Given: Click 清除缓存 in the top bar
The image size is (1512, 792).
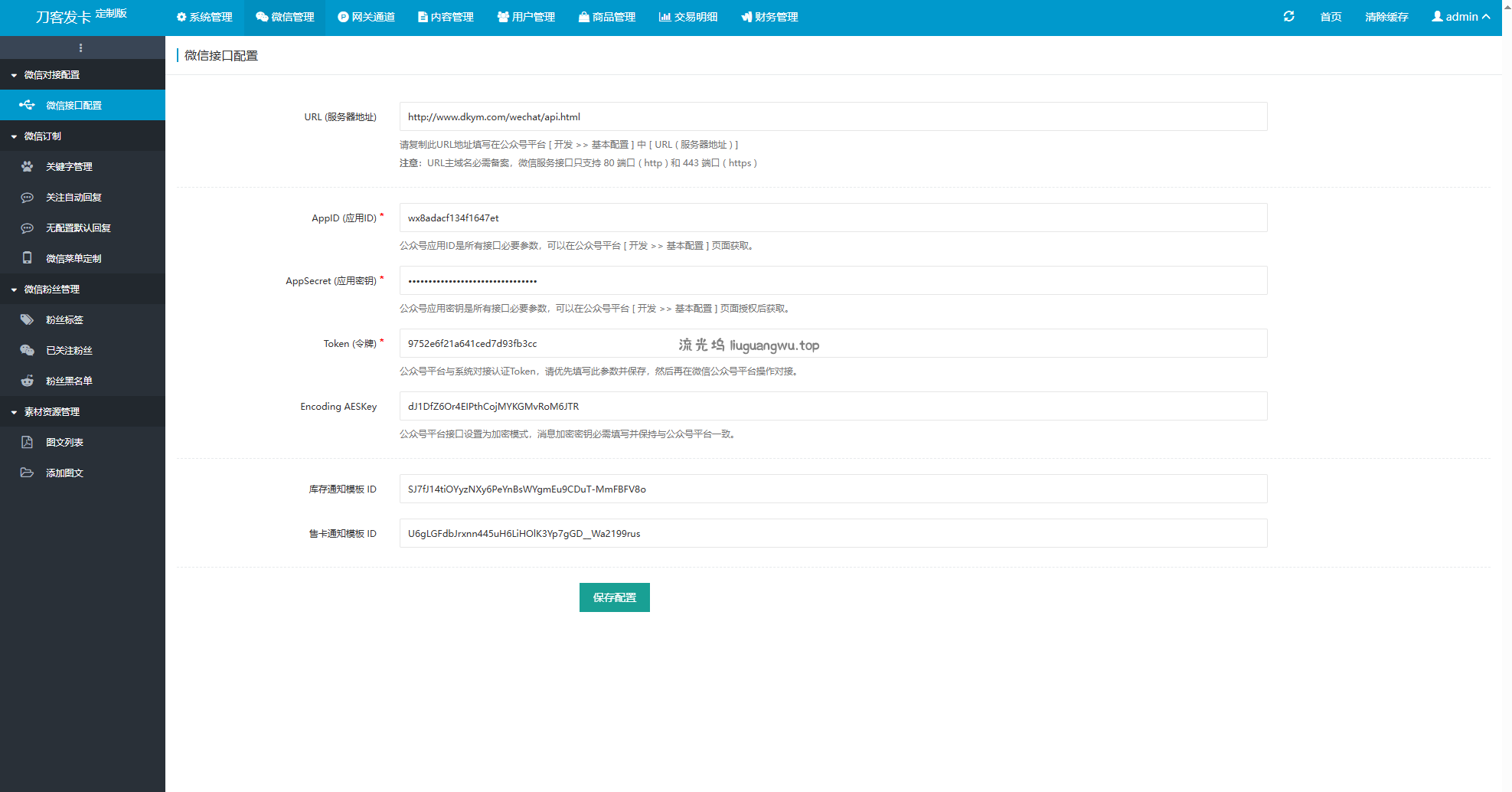Looking at the screenshot, I should pos(1386,17).
